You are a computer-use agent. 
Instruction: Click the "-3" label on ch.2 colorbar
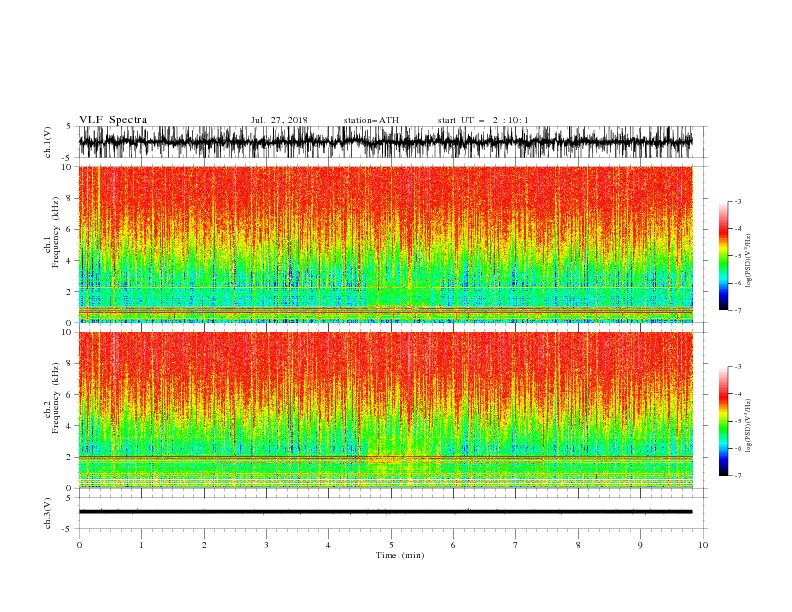[x=737, y=367]
